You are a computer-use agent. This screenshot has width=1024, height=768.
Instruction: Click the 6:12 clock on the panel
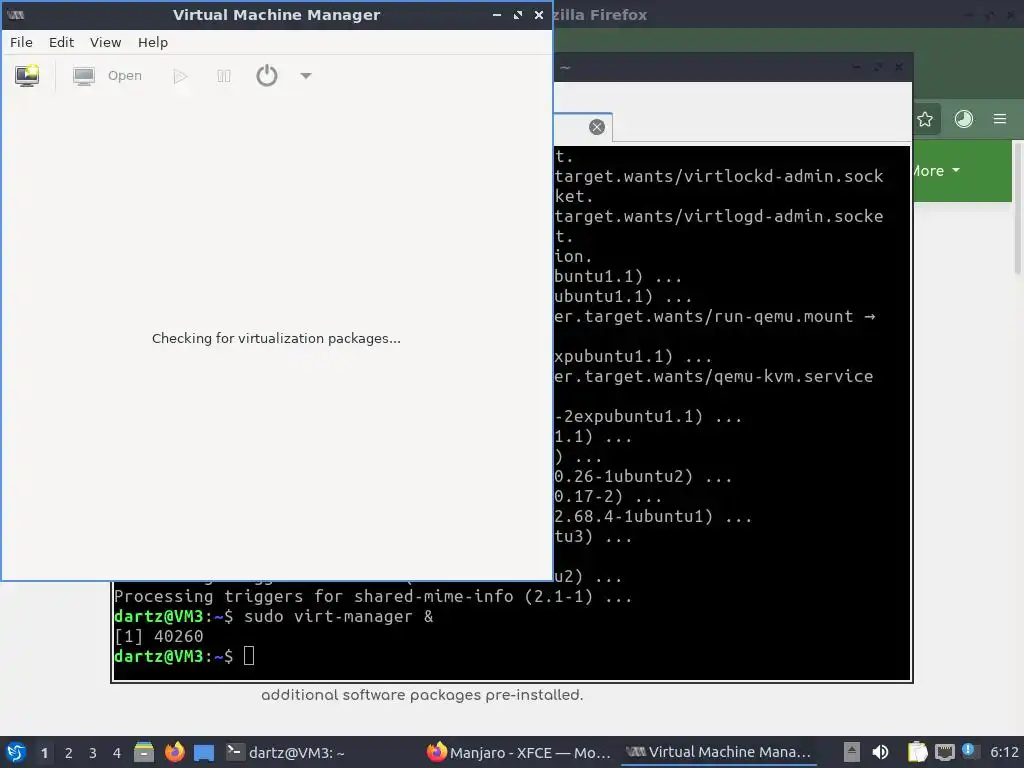click(x=1004, y=752)
